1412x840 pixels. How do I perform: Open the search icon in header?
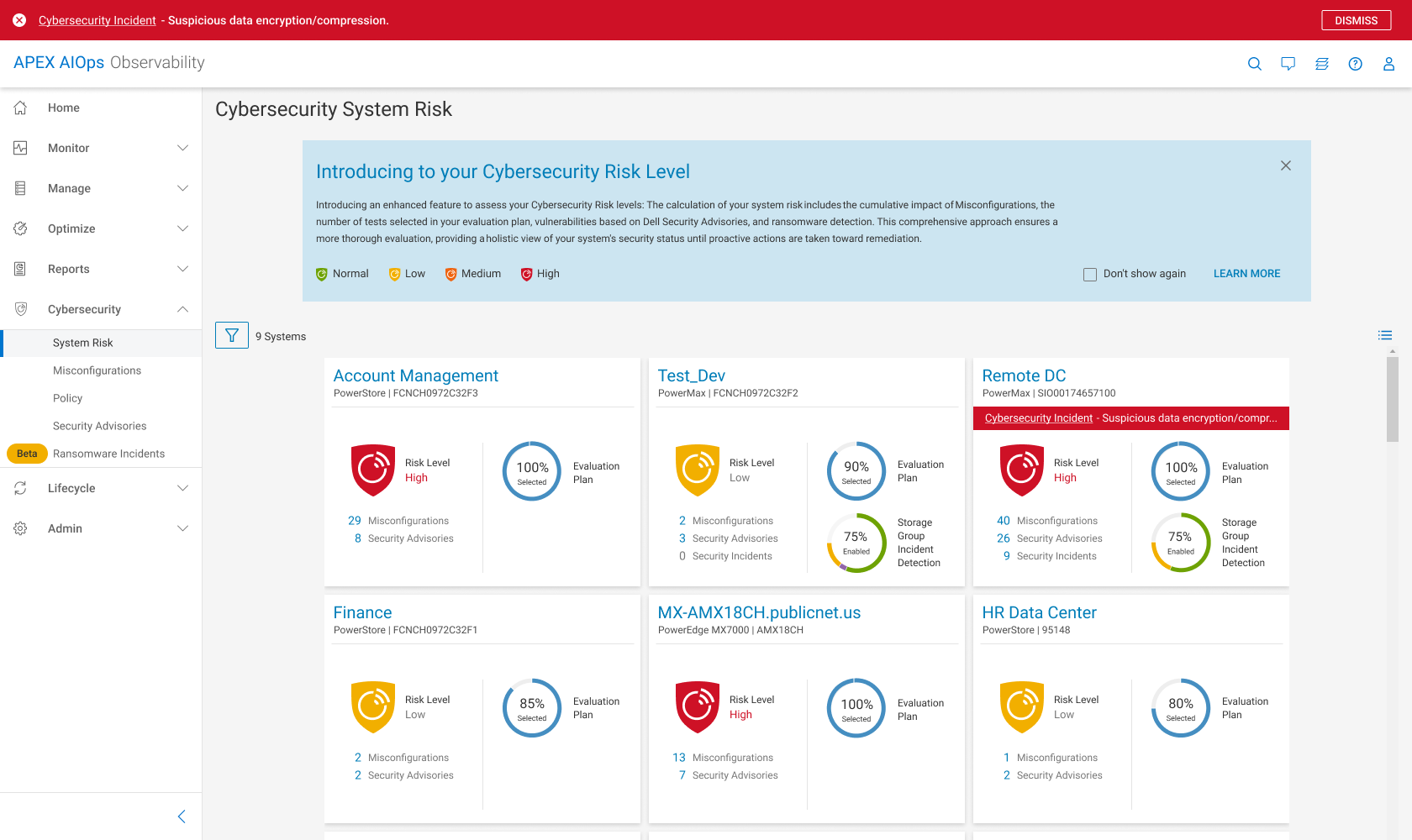pyautogui.click(x=1255, y=64)
